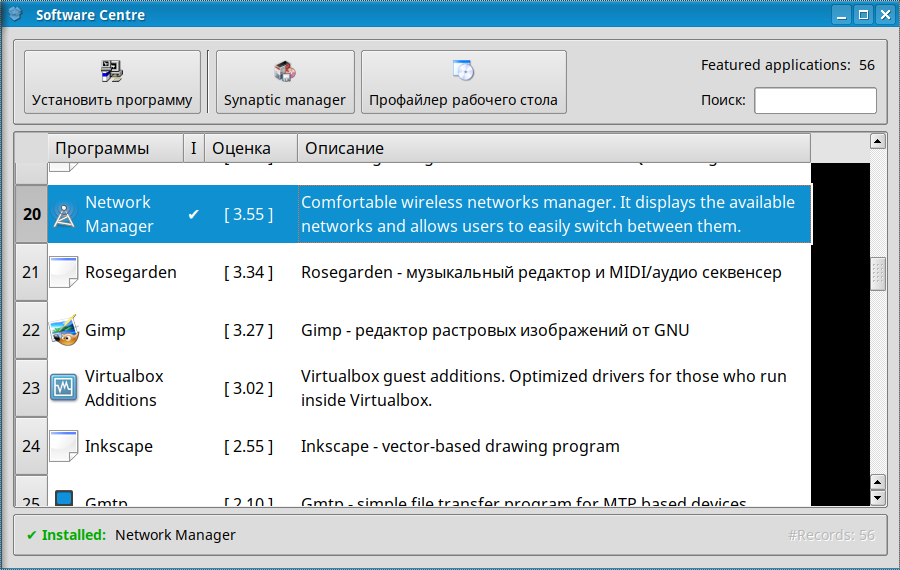Screen dimensions: 900x570
Task: Select the Network Manager icon
Action: click(x=64, y=215)
